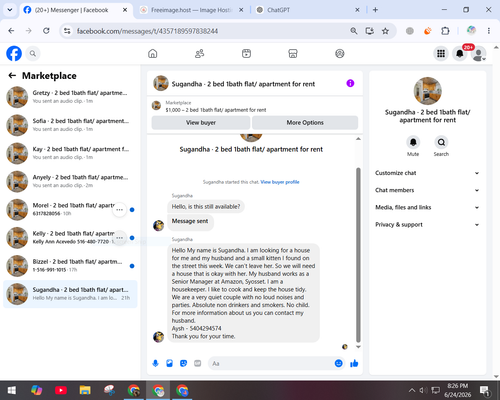Open the emoji picker smiley icon
Screen dimensions: 500x400
click(x=338, y=363)
